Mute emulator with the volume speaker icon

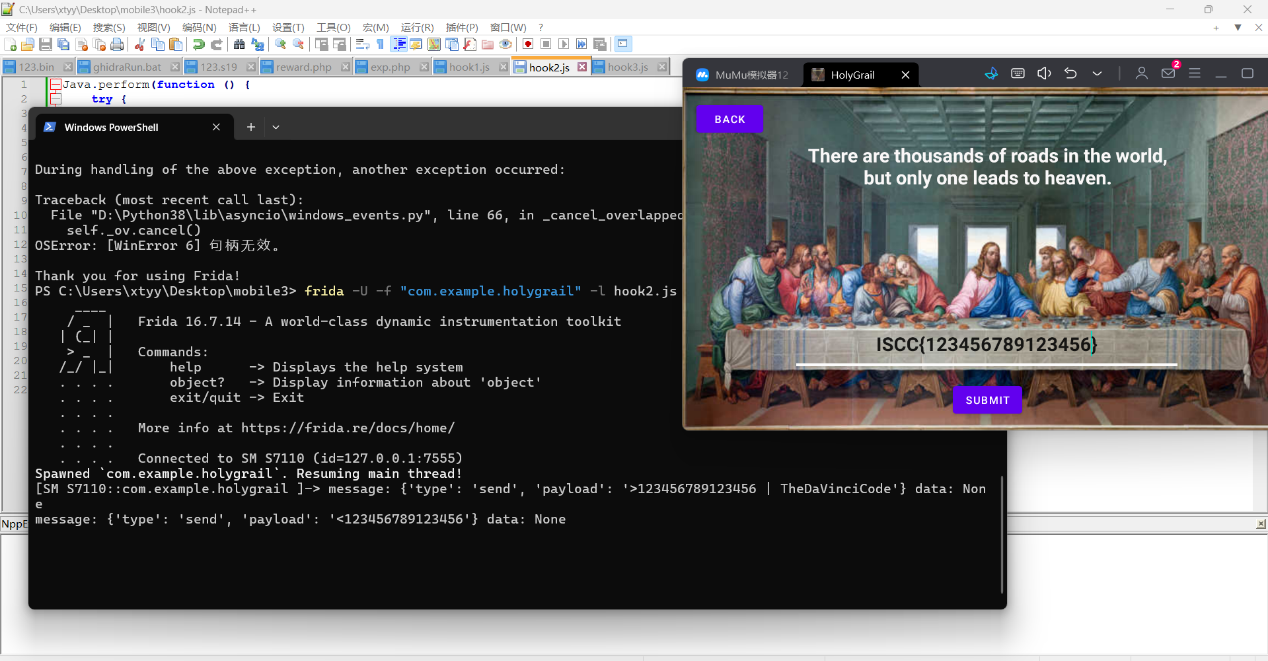coord(1044,74)
